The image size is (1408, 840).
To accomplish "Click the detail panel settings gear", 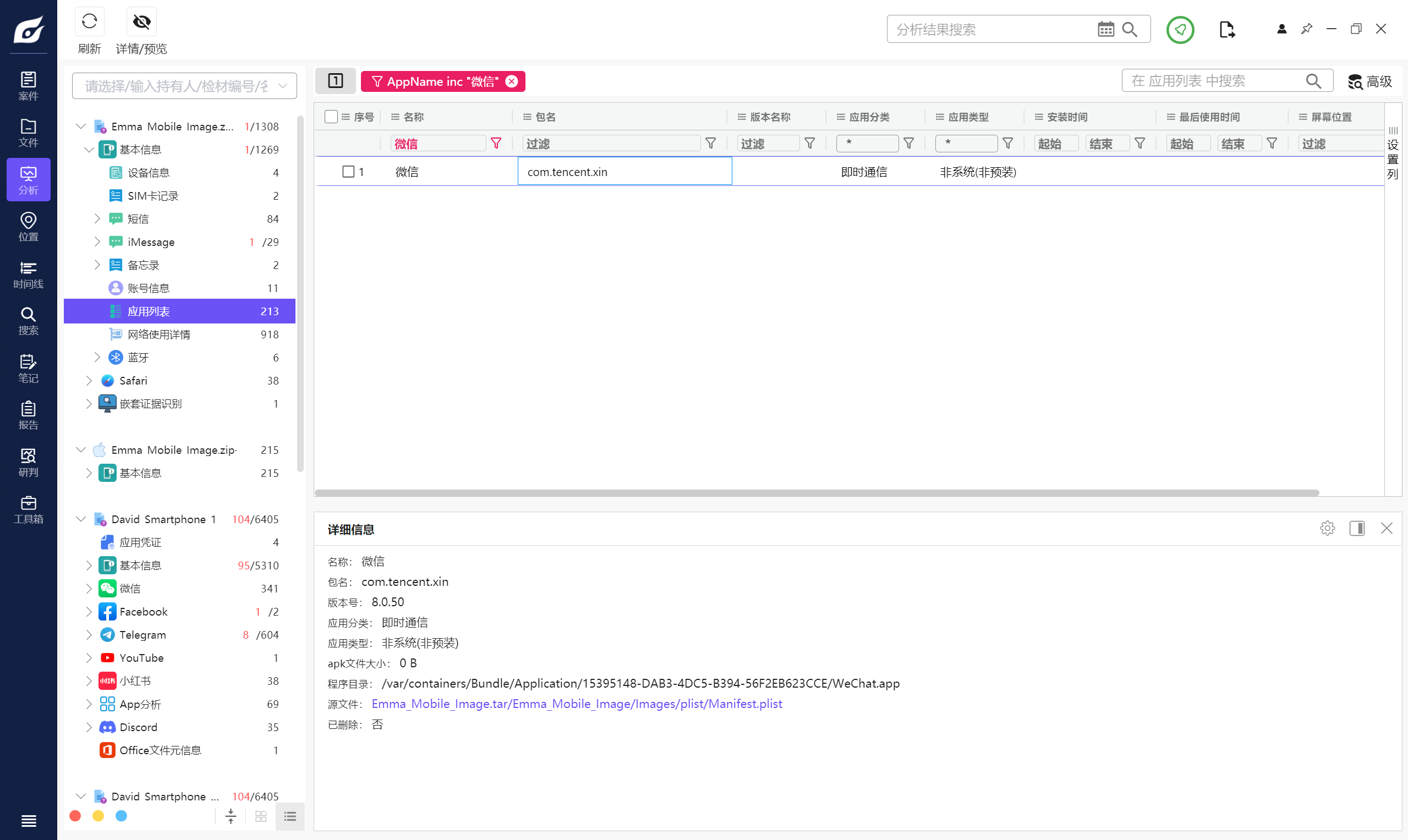I will click(x=1327, y=528).
